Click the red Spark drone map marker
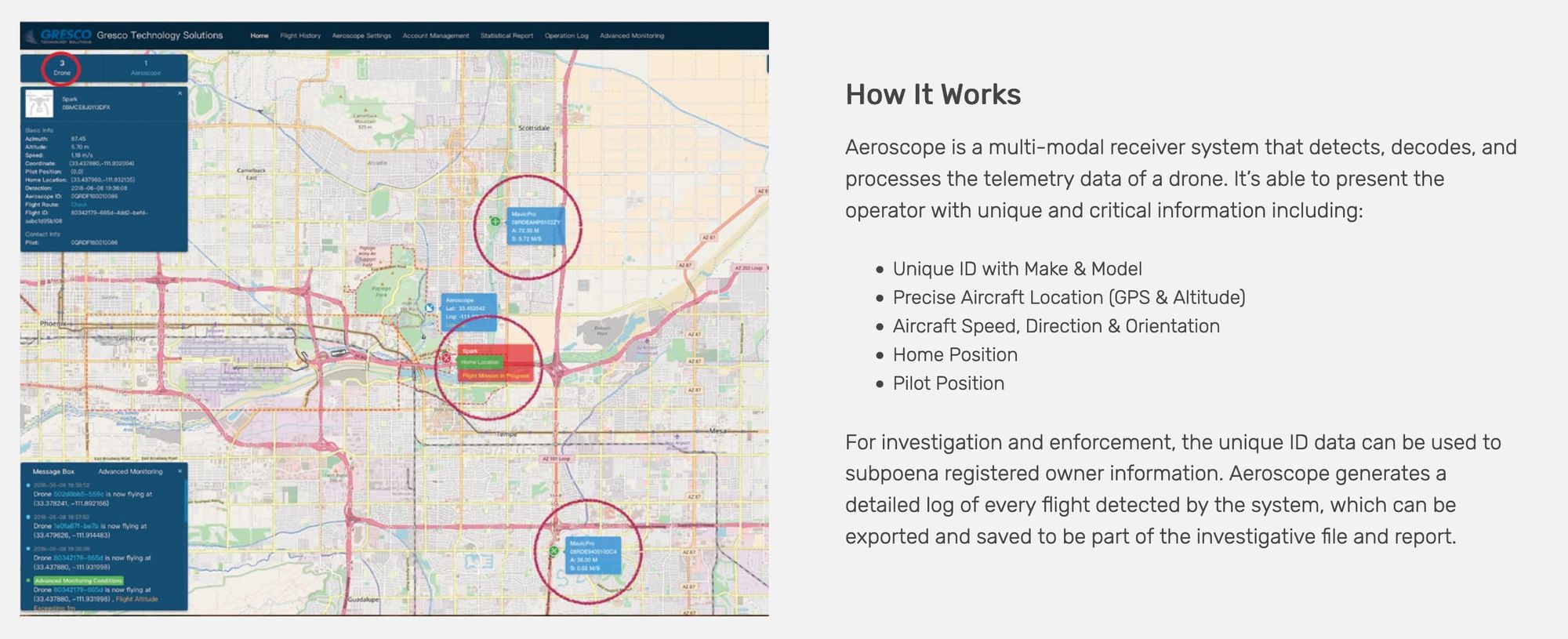The width and height of the screenshot is (1568, 639). pyautogui.click(x=446, y=358)
